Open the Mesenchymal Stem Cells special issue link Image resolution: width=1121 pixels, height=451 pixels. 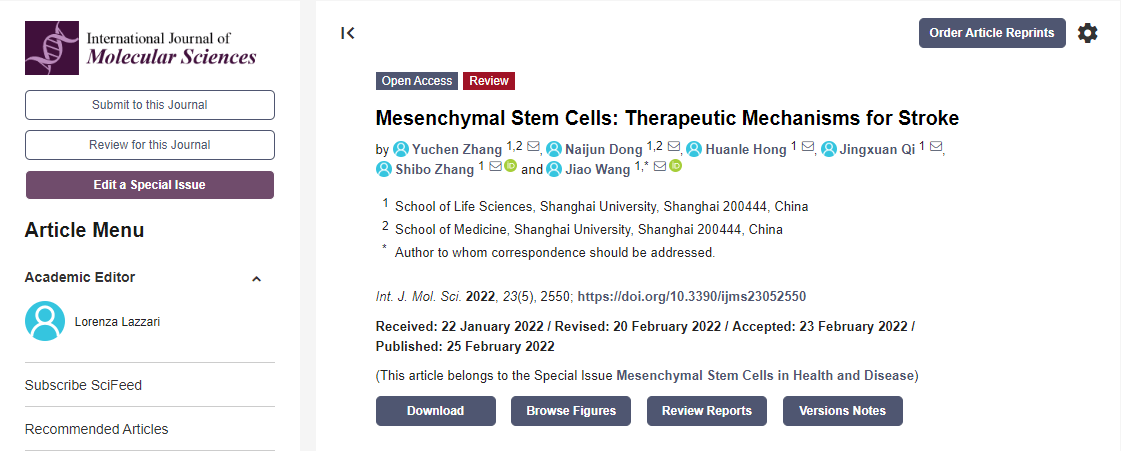(x=765, y=376)
